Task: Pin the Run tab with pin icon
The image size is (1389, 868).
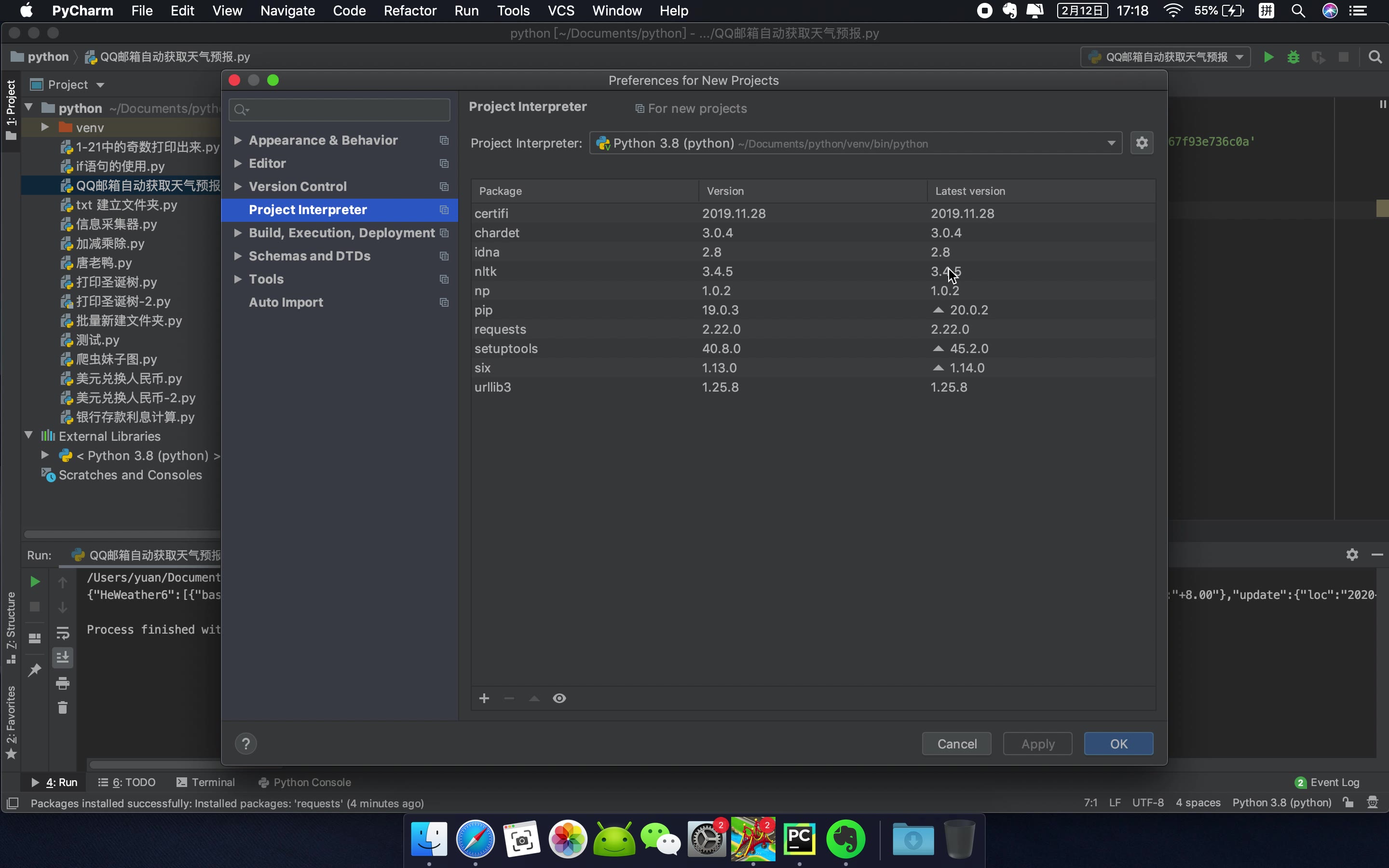Action: (34, 670)
